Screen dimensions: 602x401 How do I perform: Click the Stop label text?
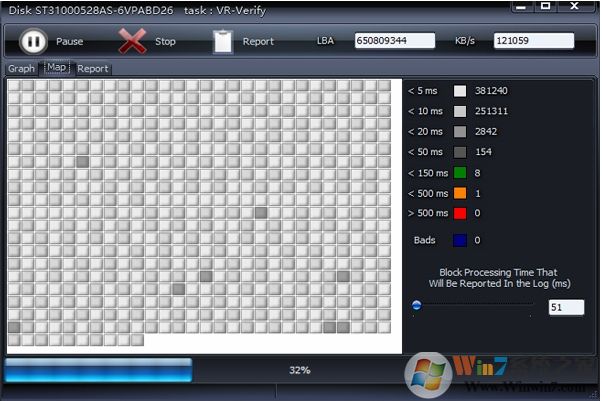pos(165,41)
